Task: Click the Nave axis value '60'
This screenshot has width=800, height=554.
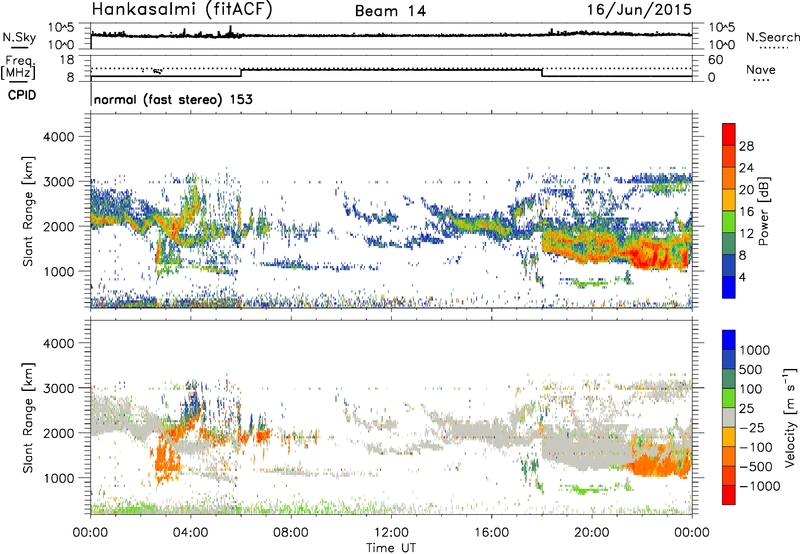Action: coord(715,60)
